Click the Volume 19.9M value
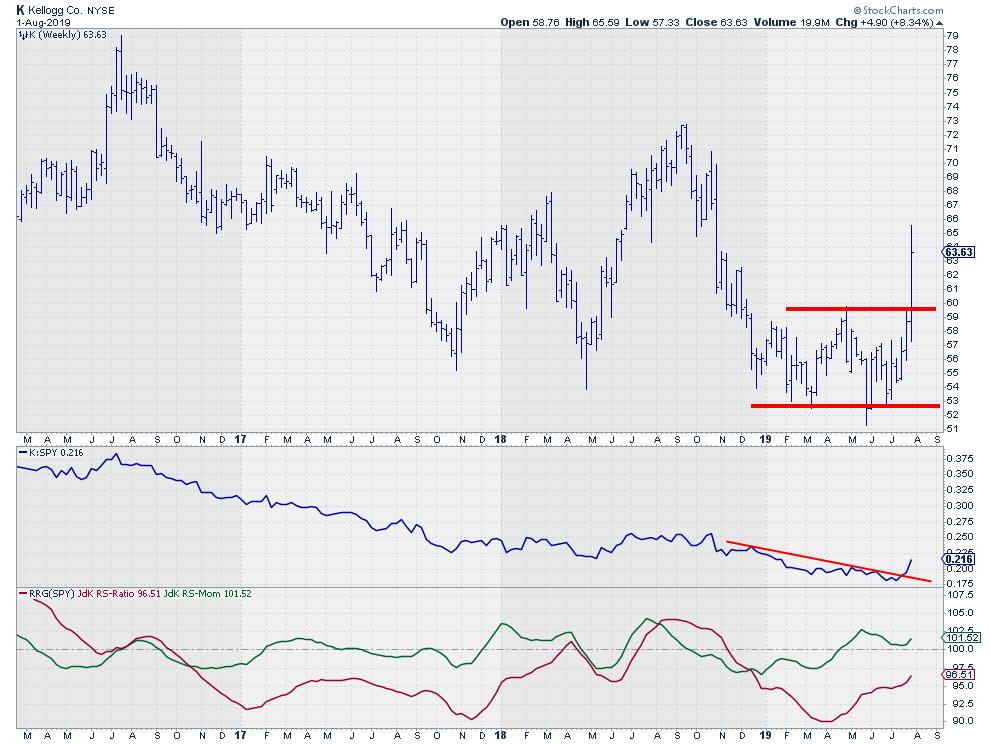 click(x=791, y=22)
